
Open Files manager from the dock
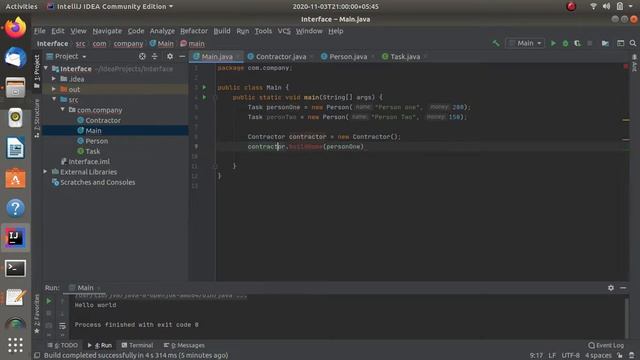[15, 87]
